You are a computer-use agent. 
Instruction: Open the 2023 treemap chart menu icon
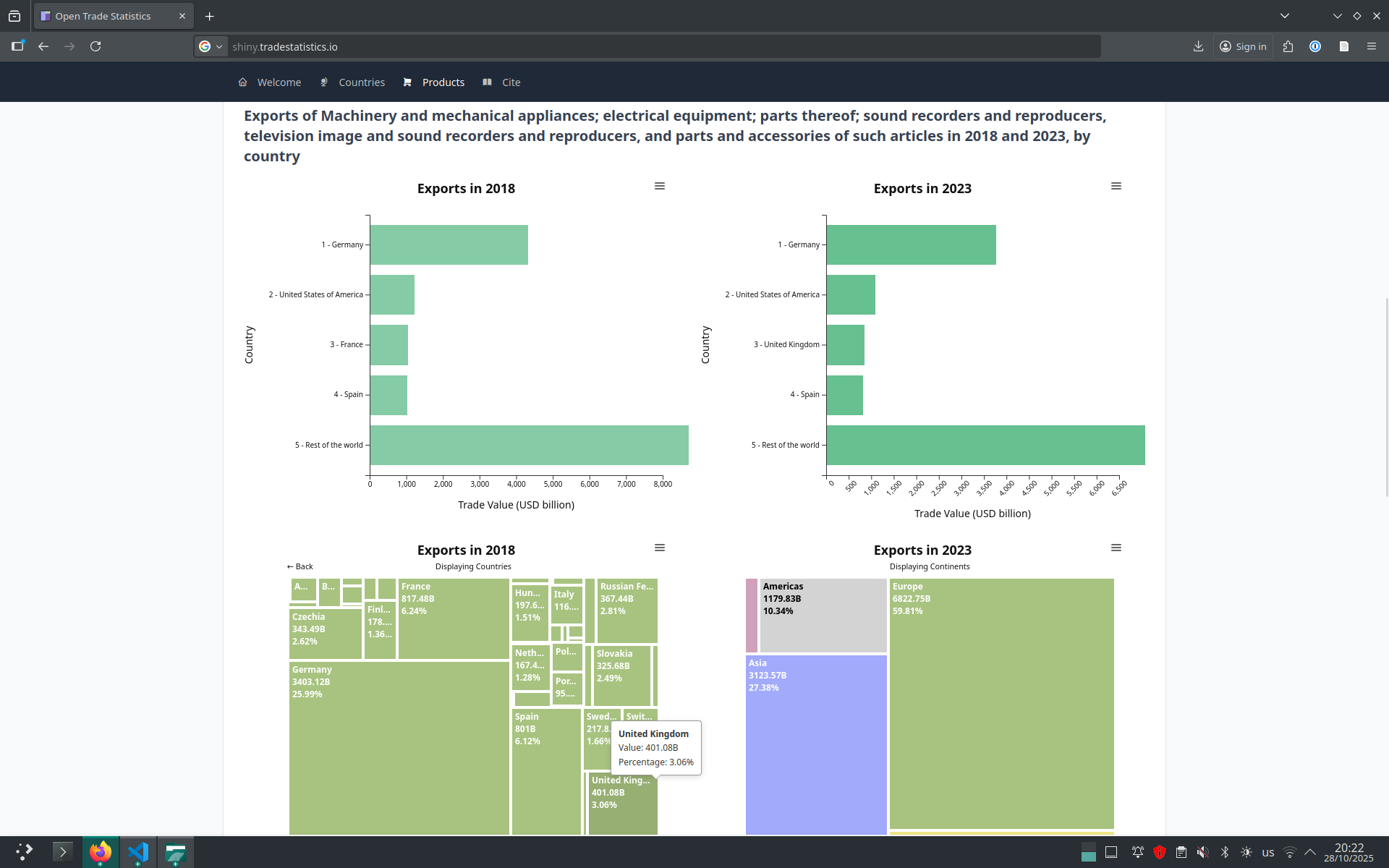tap(1116, 548)
